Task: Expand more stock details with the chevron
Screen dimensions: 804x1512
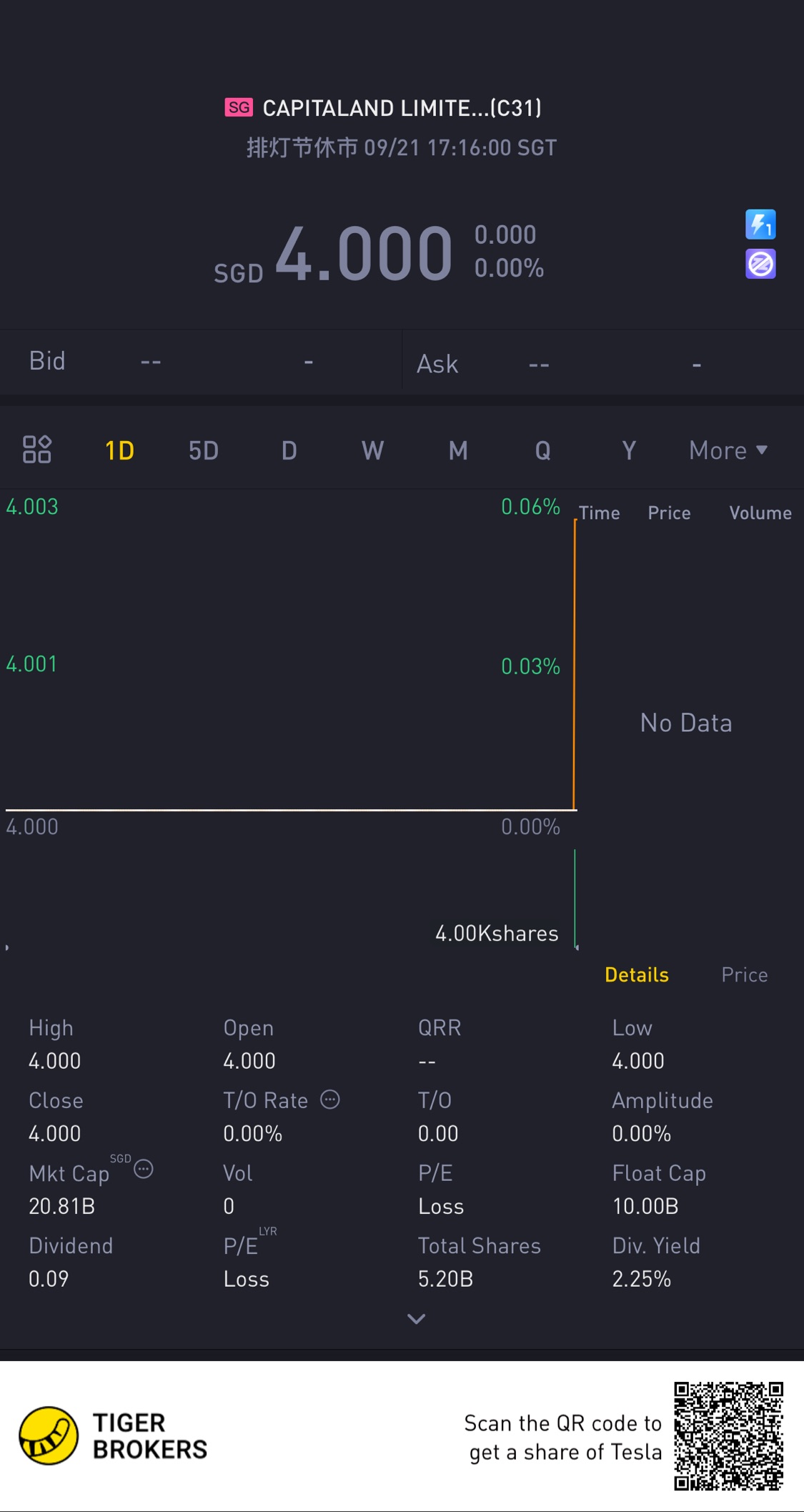Action: tap(416, 1319)
